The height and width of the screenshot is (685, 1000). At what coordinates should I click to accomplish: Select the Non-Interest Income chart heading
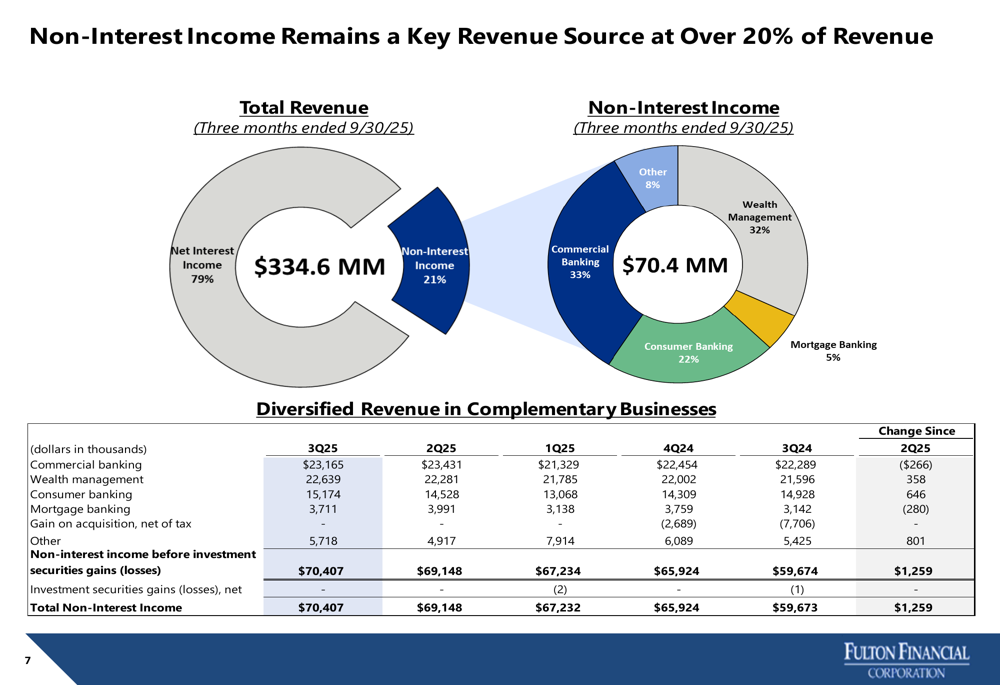683,108
